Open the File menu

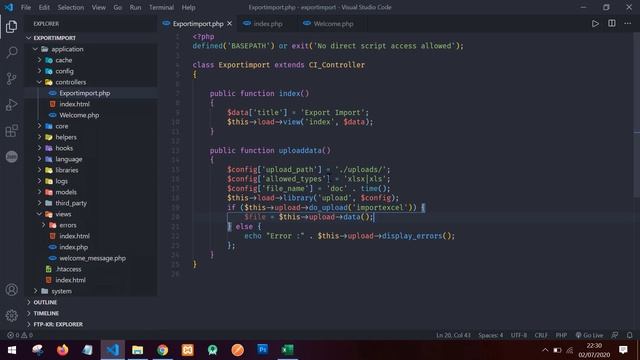[26, 7]
